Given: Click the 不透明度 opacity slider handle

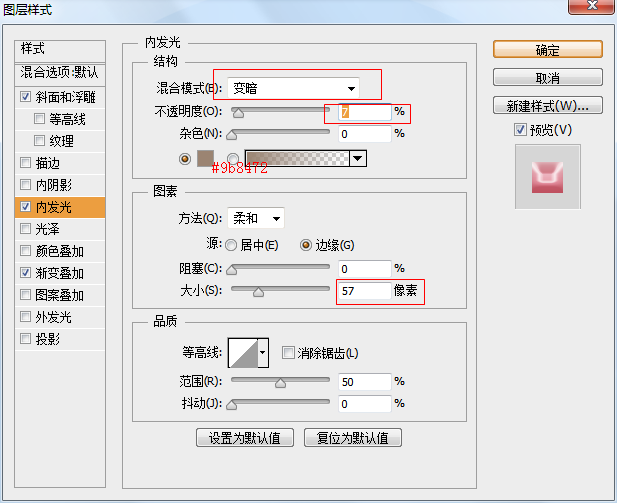Looking at the screenshot, I should [x=238, y=113].
